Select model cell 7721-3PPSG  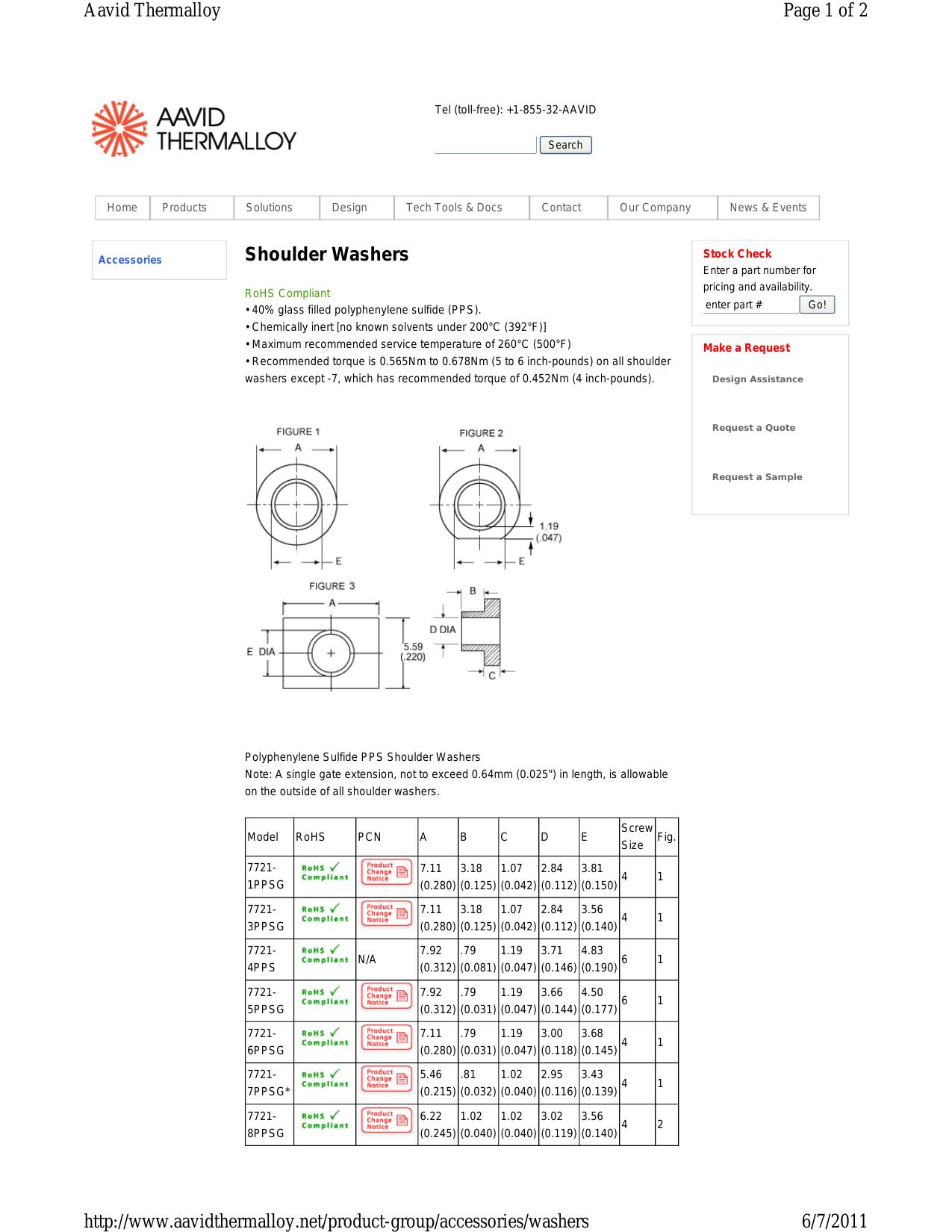pyautogui.click(x=270, y=918)
